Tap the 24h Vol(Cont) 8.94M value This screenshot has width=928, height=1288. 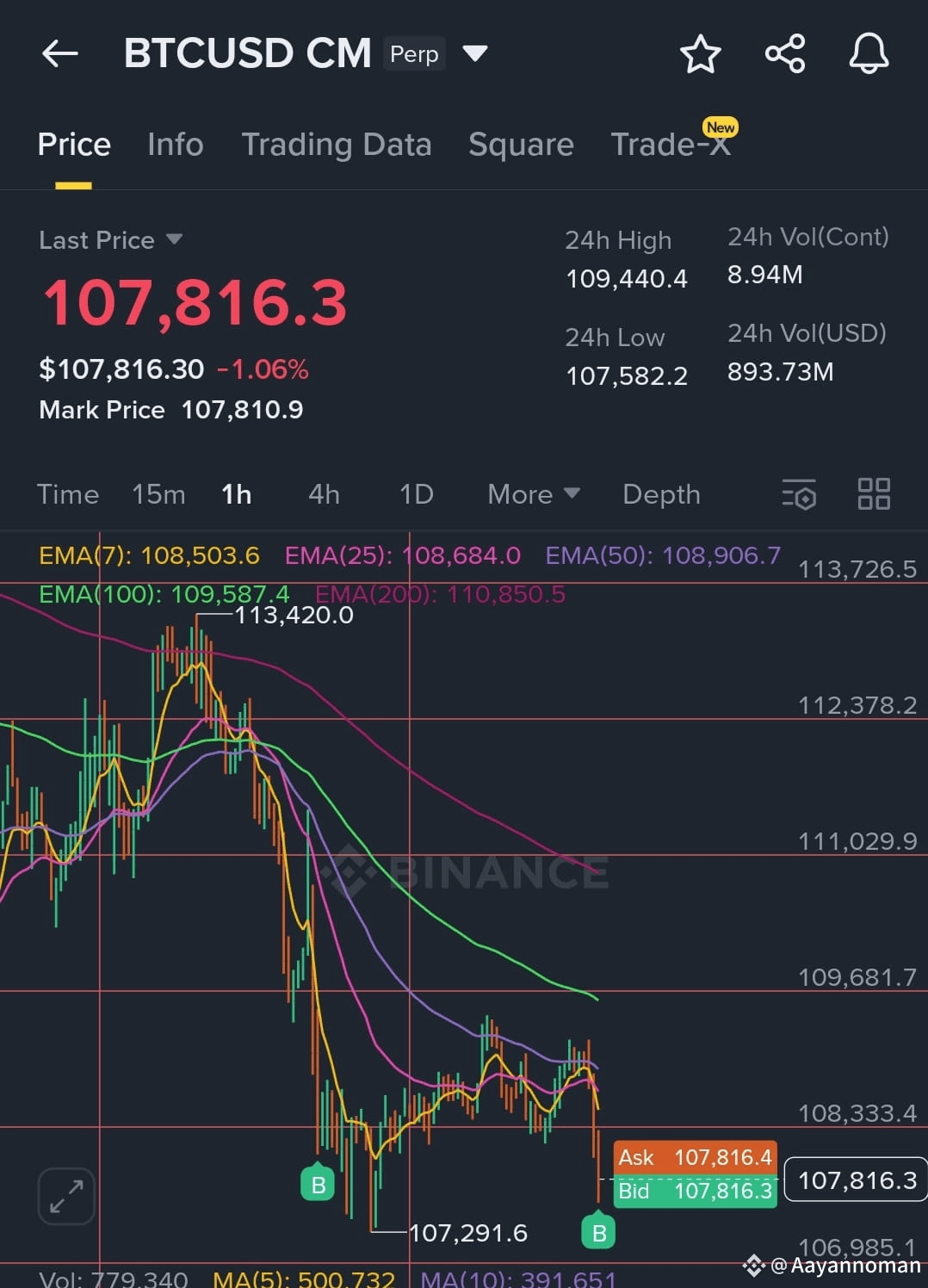[x=765, y=275]
